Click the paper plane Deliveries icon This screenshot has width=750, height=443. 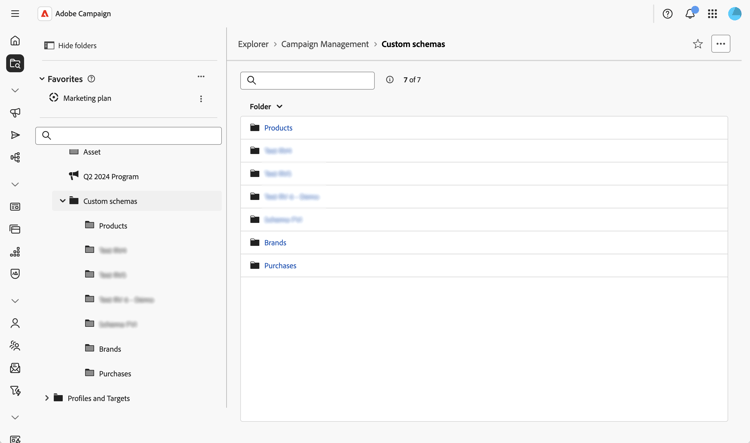pos(15,135)
